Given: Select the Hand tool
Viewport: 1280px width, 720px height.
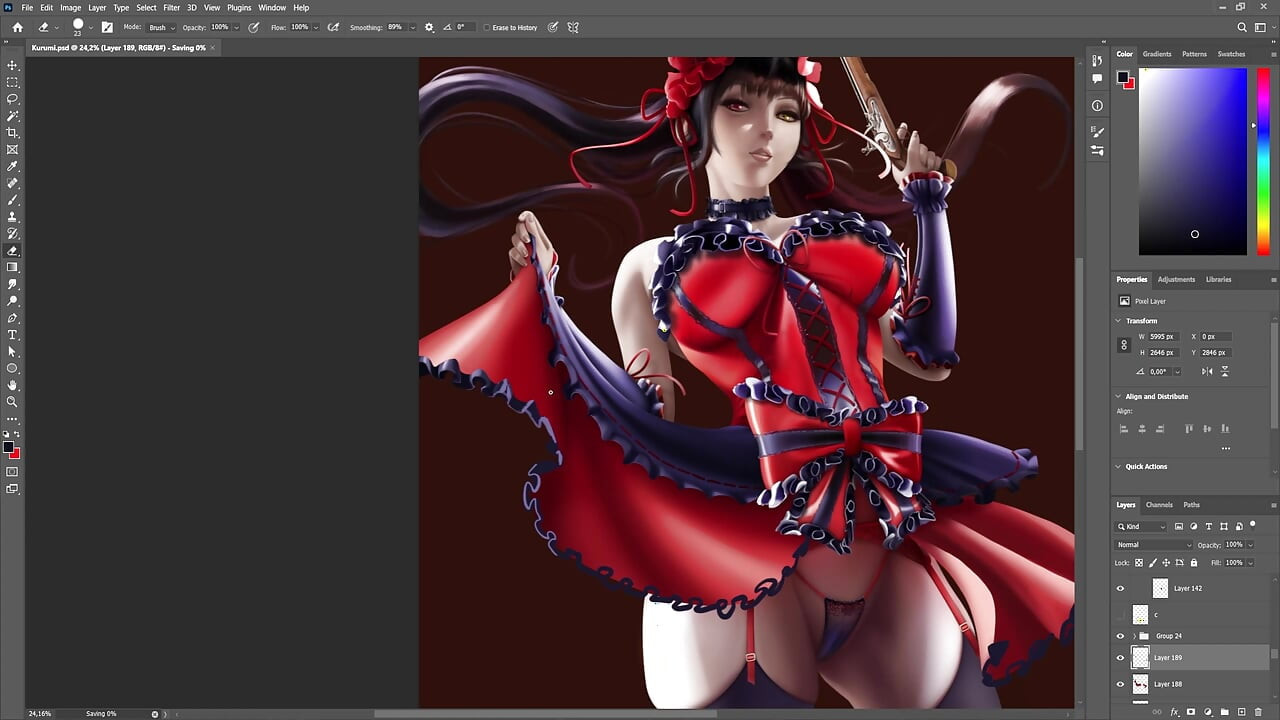Looking at the screenshot, I should [13, 385].
